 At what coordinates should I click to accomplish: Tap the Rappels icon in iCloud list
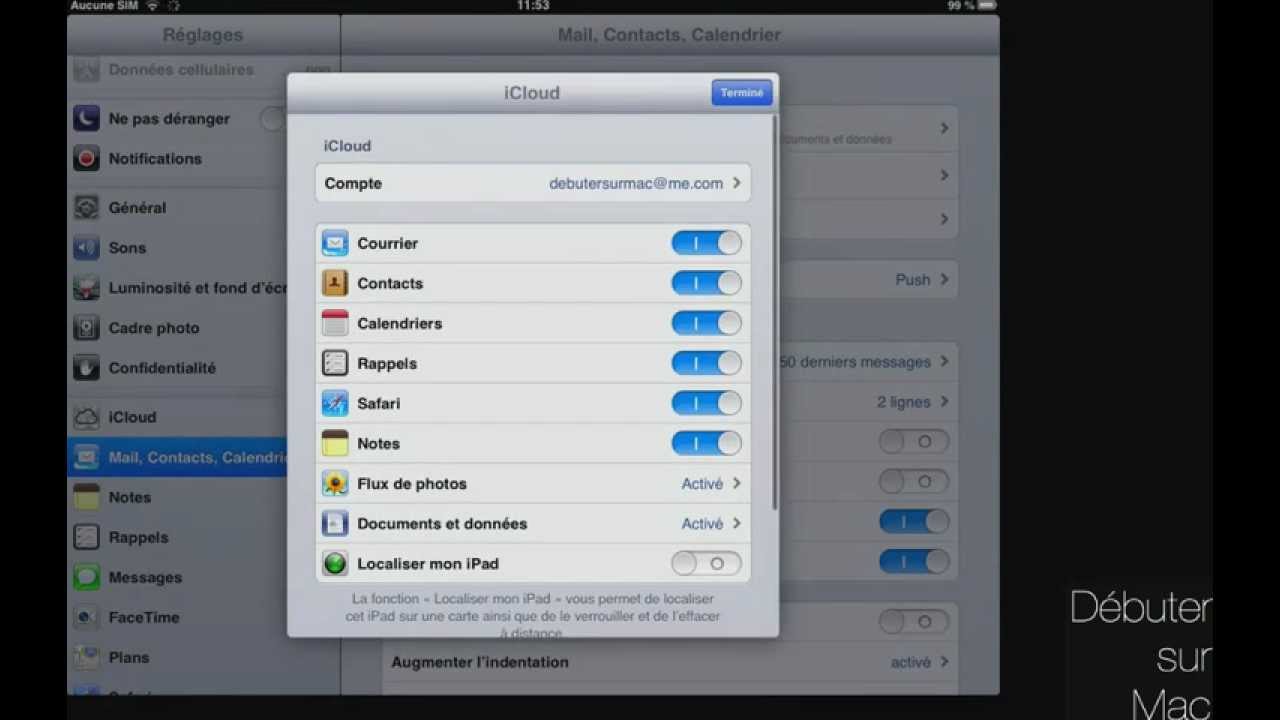335,363
